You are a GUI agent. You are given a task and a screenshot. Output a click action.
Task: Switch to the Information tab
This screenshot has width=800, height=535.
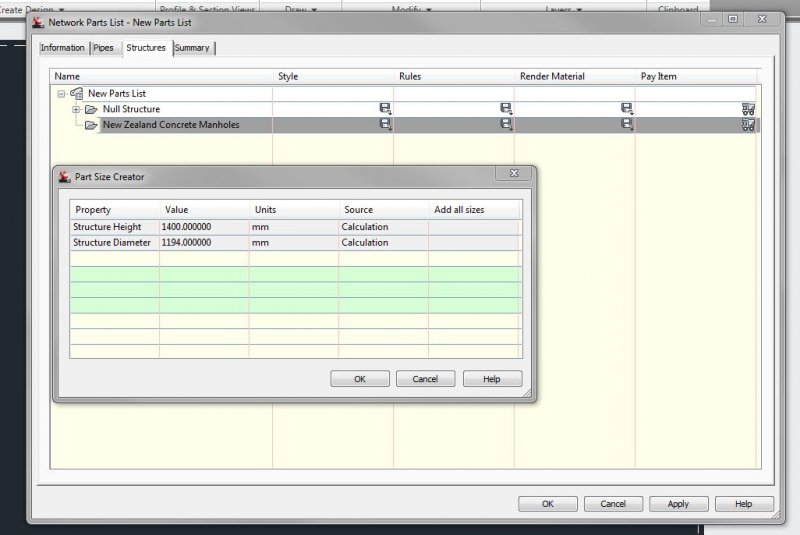(x=62, y=48)
